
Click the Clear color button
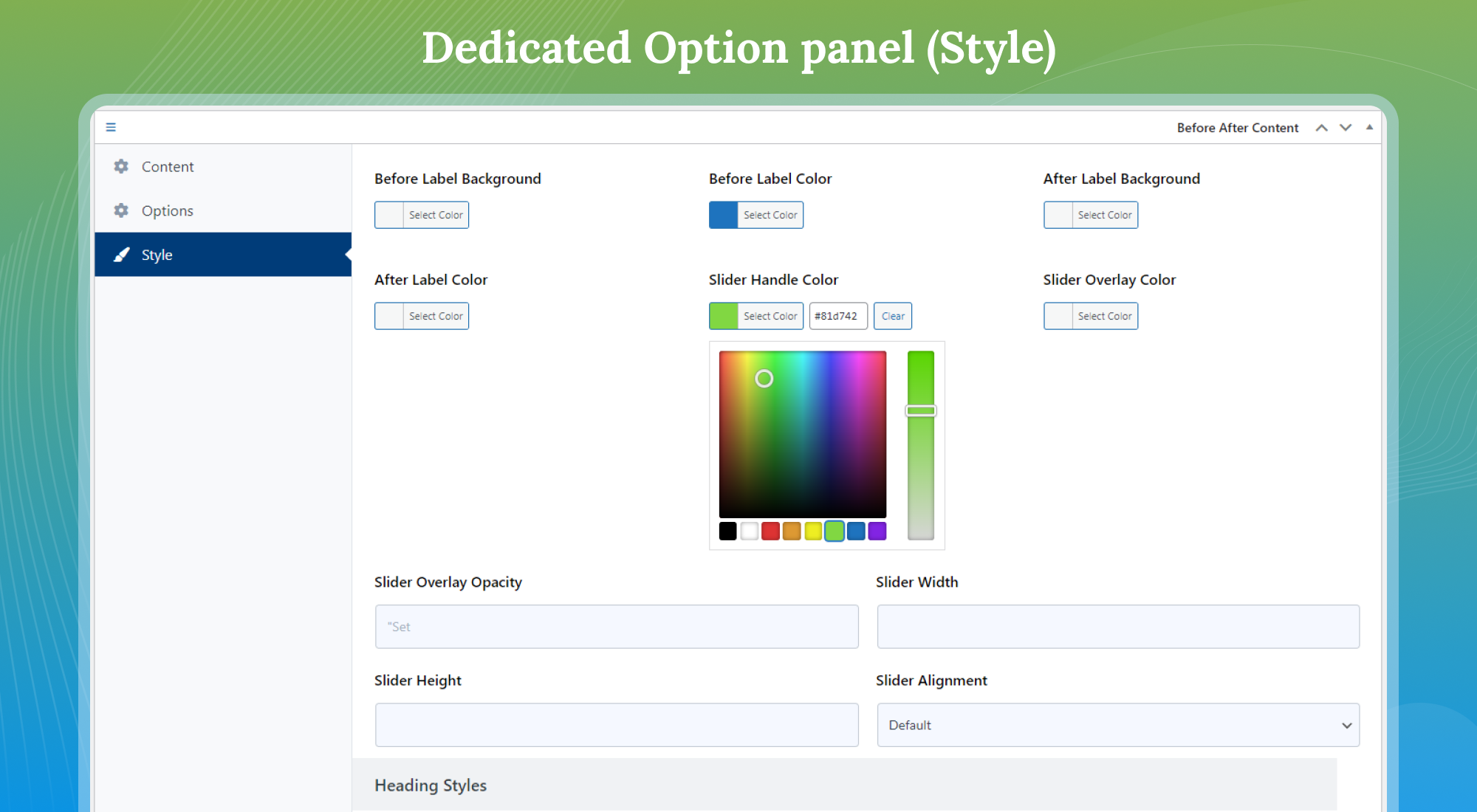[x=893, y=316]
